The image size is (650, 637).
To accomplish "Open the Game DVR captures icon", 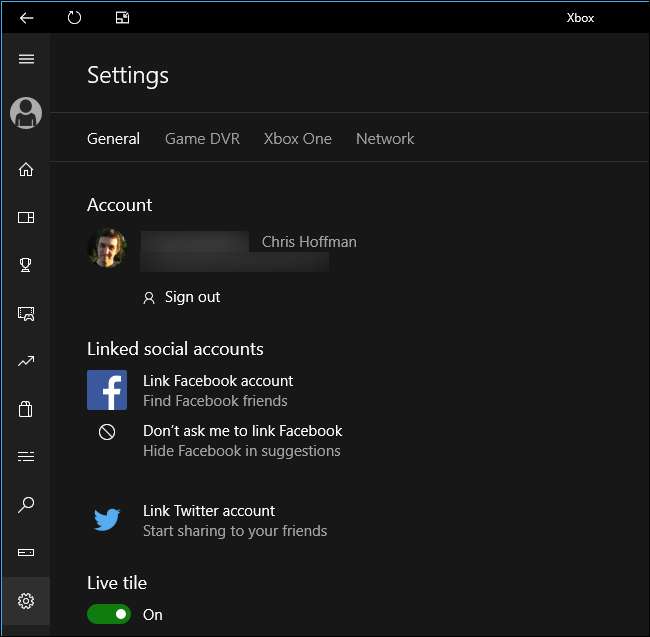I will point(26,314).
